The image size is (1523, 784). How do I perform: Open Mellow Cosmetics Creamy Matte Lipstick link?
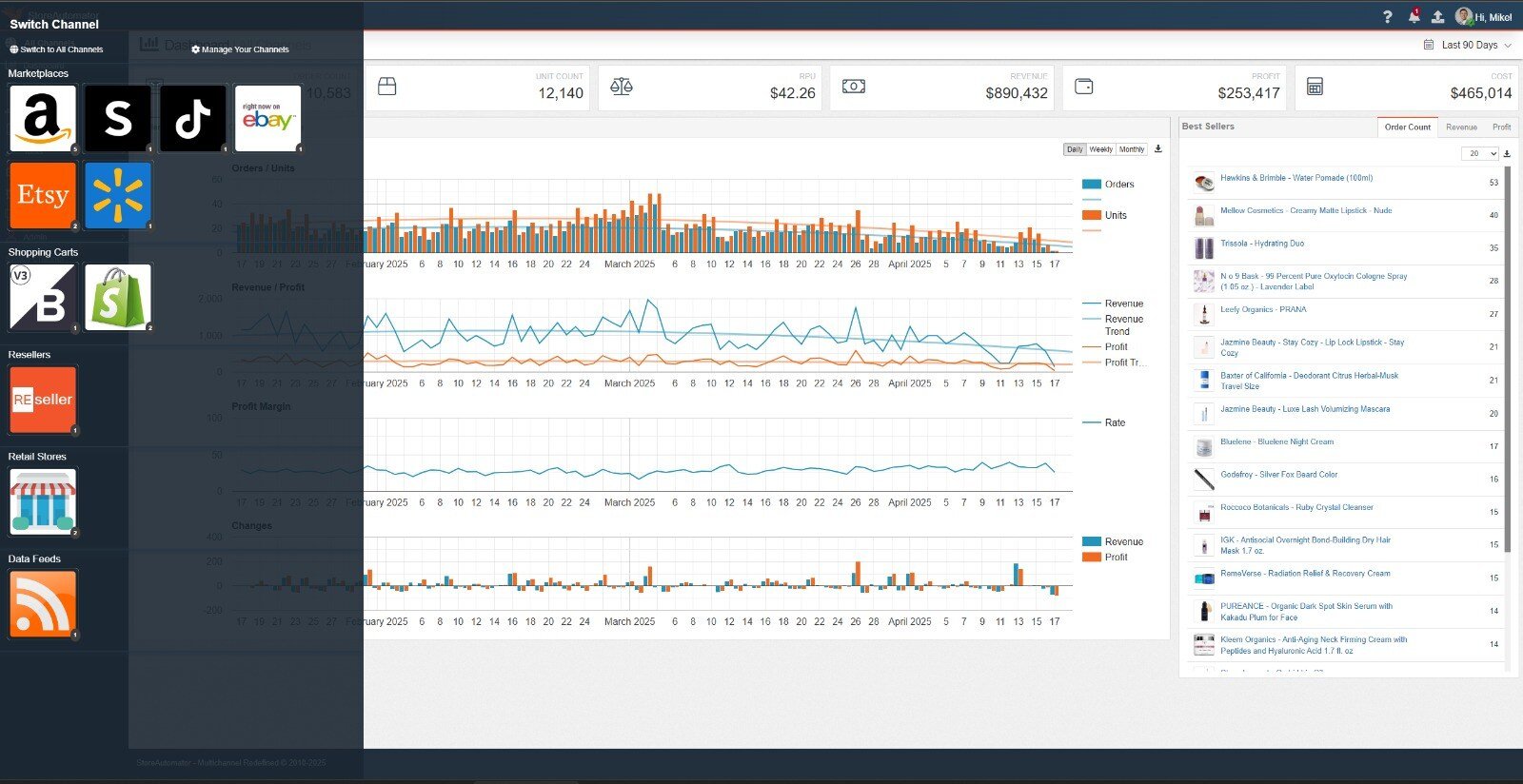(x=1306, y=210)
